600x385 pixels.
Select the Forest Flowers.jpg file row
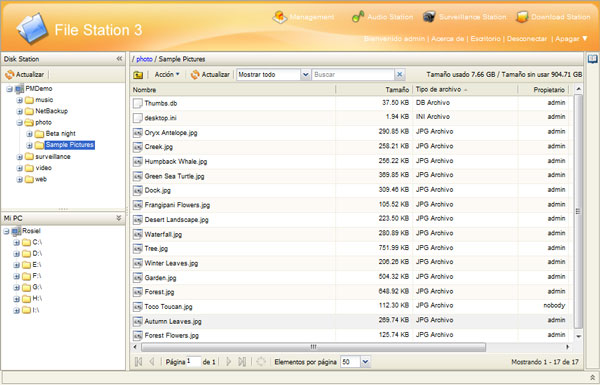pyautogui.click(x=351, y=335)
